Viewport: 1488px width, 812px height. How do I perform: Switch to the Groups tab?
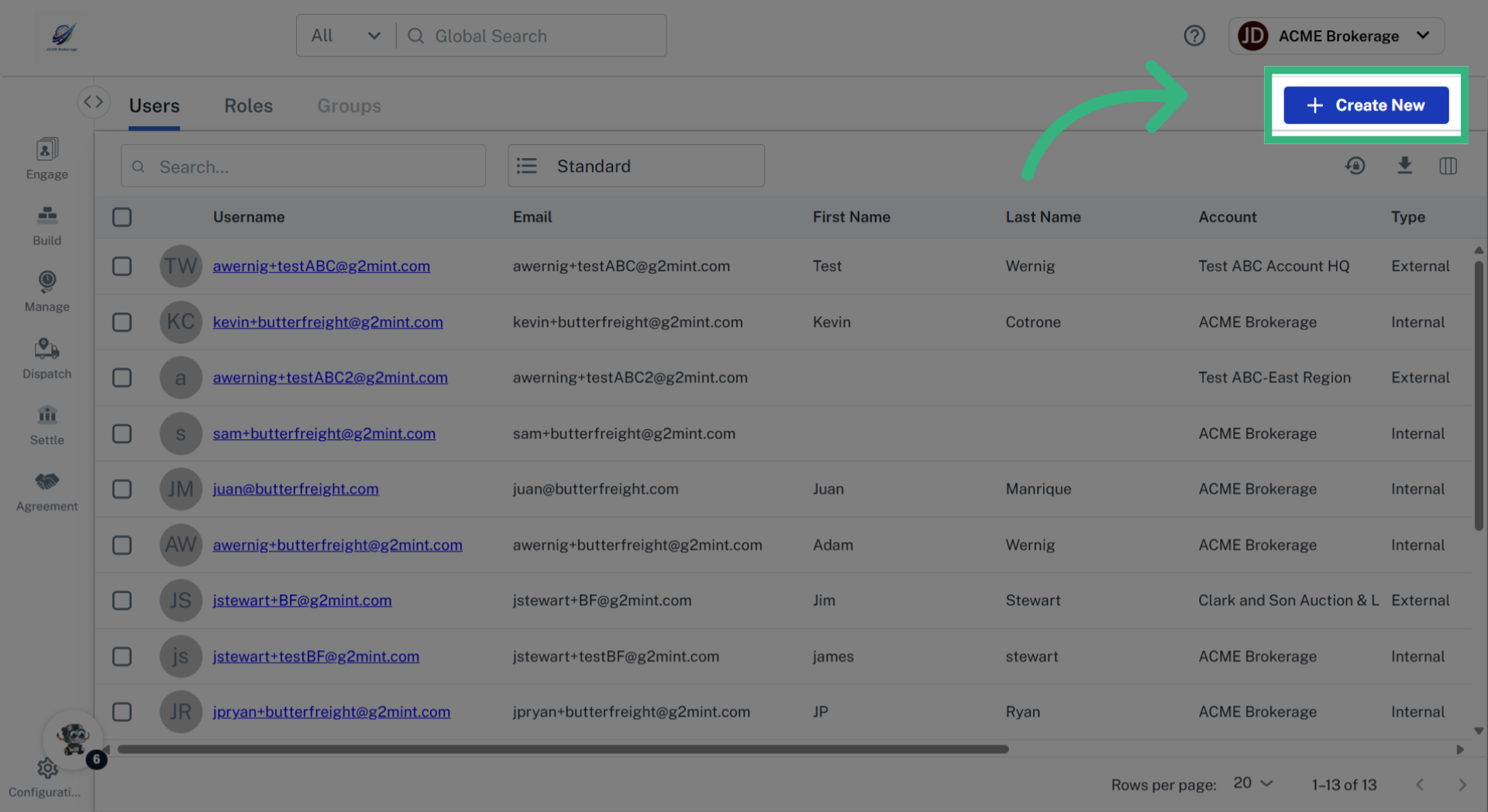349,106
